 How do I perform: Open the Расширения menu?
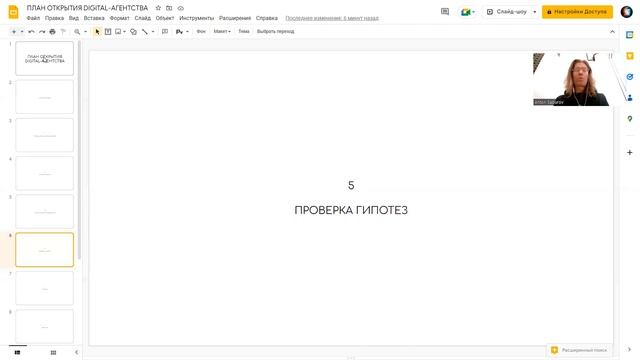(x=235, y=18)
